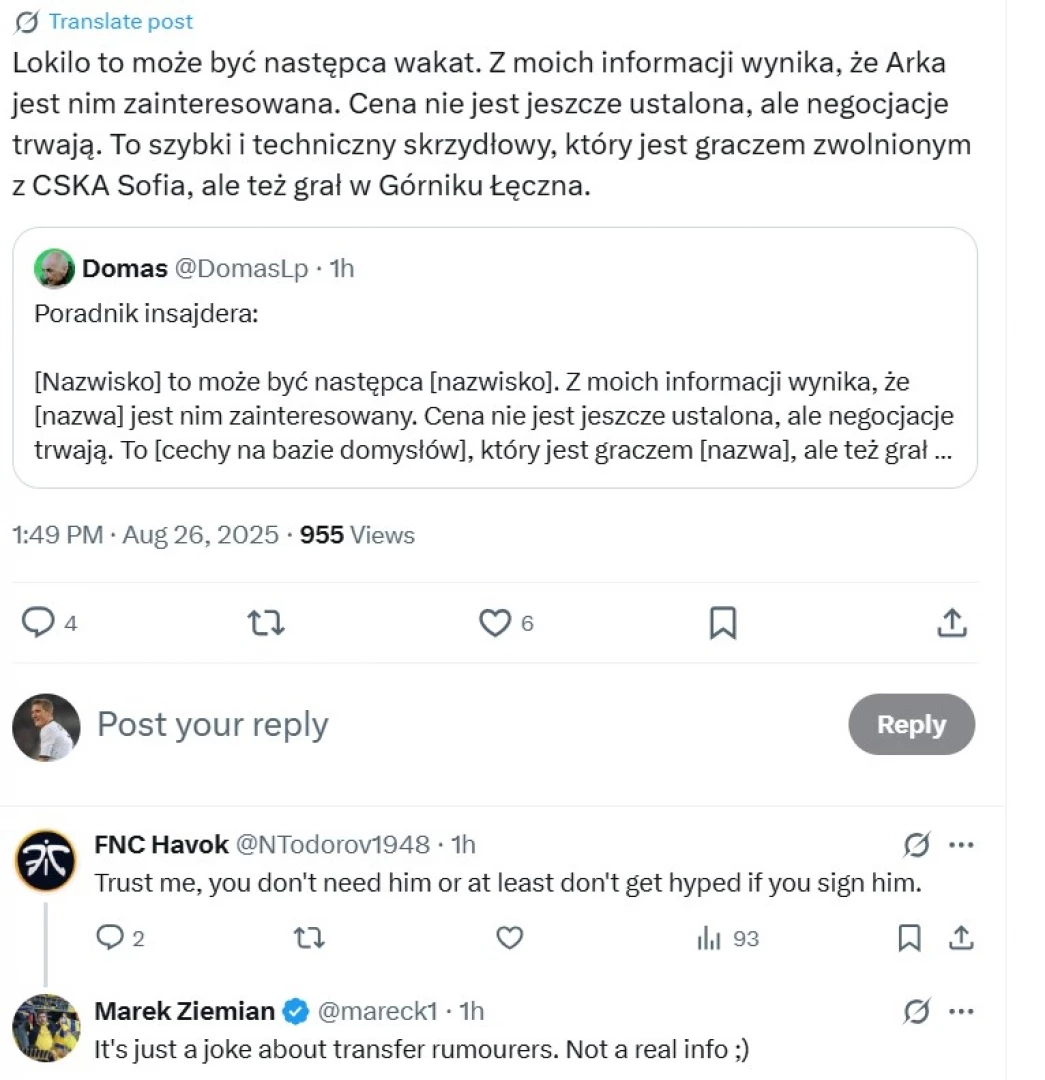
Task: Open the @mareck1 profile handle
Action: [x=377, y=1011]
